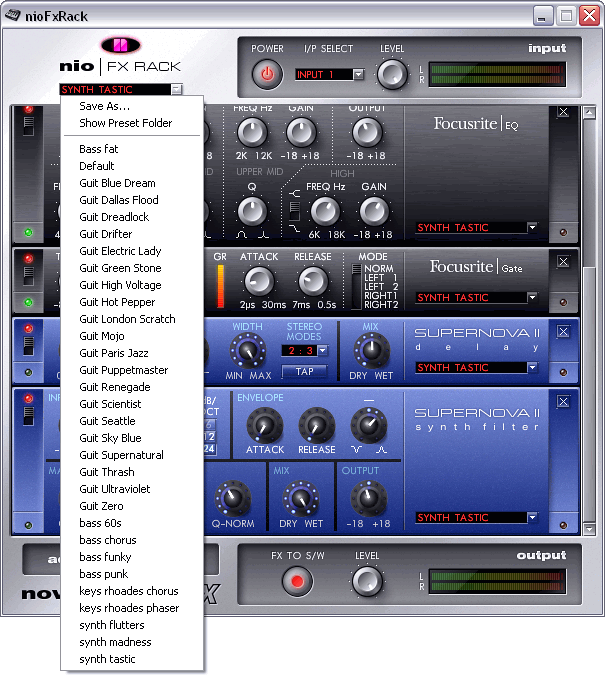
Task: Flip the Focusrite Gate module rack switch
Action: click(x=29, y=277)
